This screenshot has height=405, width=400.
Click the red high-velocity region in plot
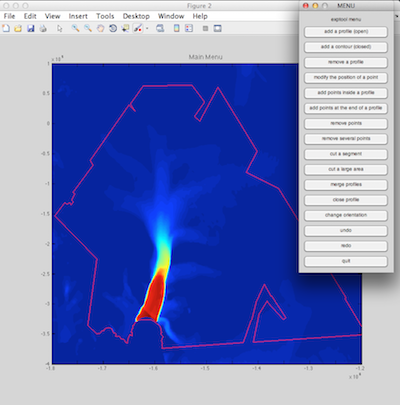tap(153, 297)
